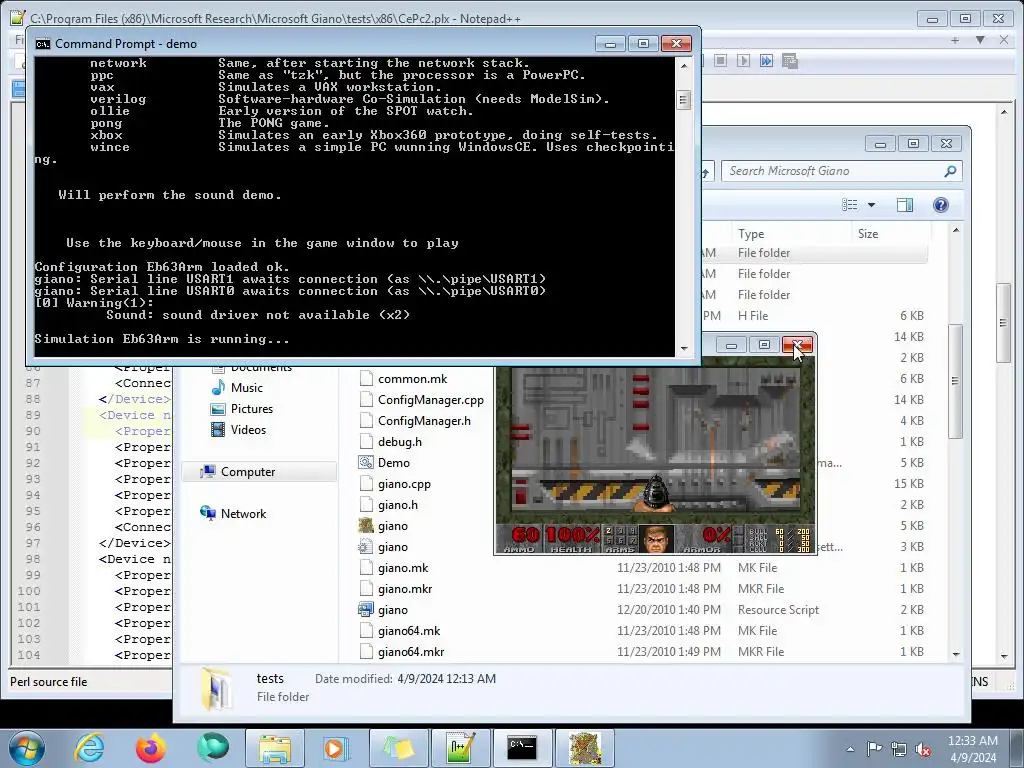Screen dimensions: 1024x768
Task: Switch to Notepad++ on taskbar
Action: (x=460, y=748)
